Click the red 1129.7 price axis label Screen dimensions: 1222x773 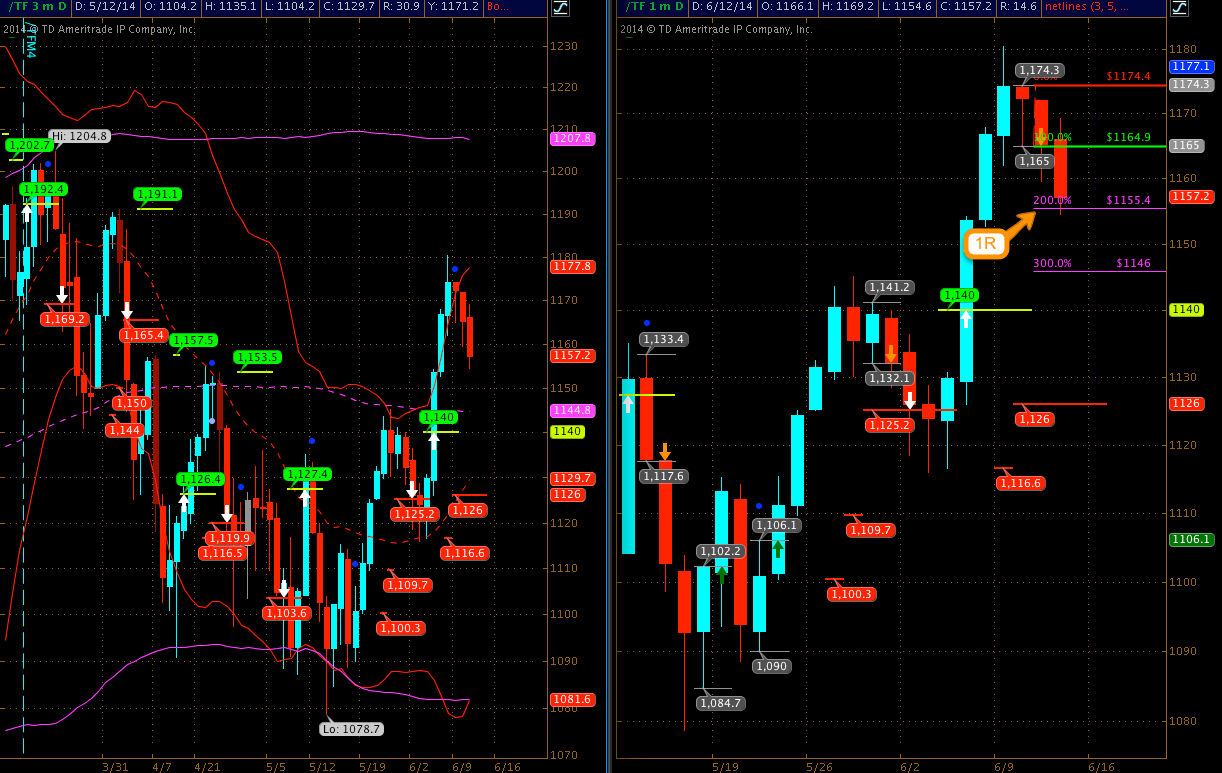point(572,479)
